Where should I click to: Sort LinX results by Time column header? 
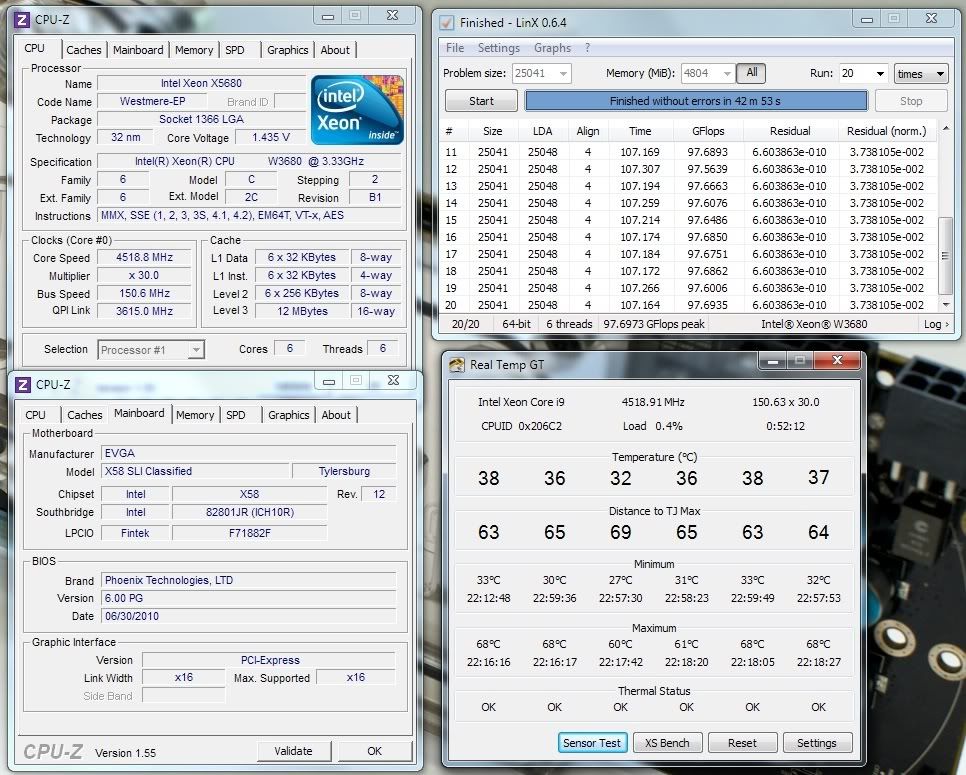coord(640,131)
